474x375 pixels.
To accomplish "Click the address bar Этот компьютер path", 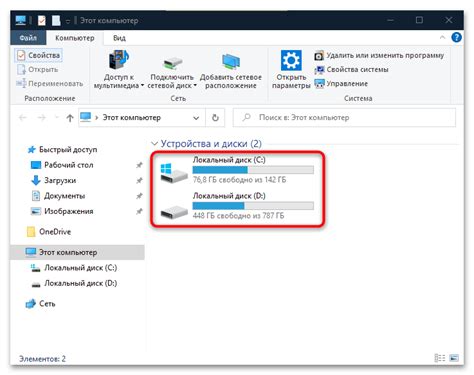I will pyautogui.click(x=132, y=117).
